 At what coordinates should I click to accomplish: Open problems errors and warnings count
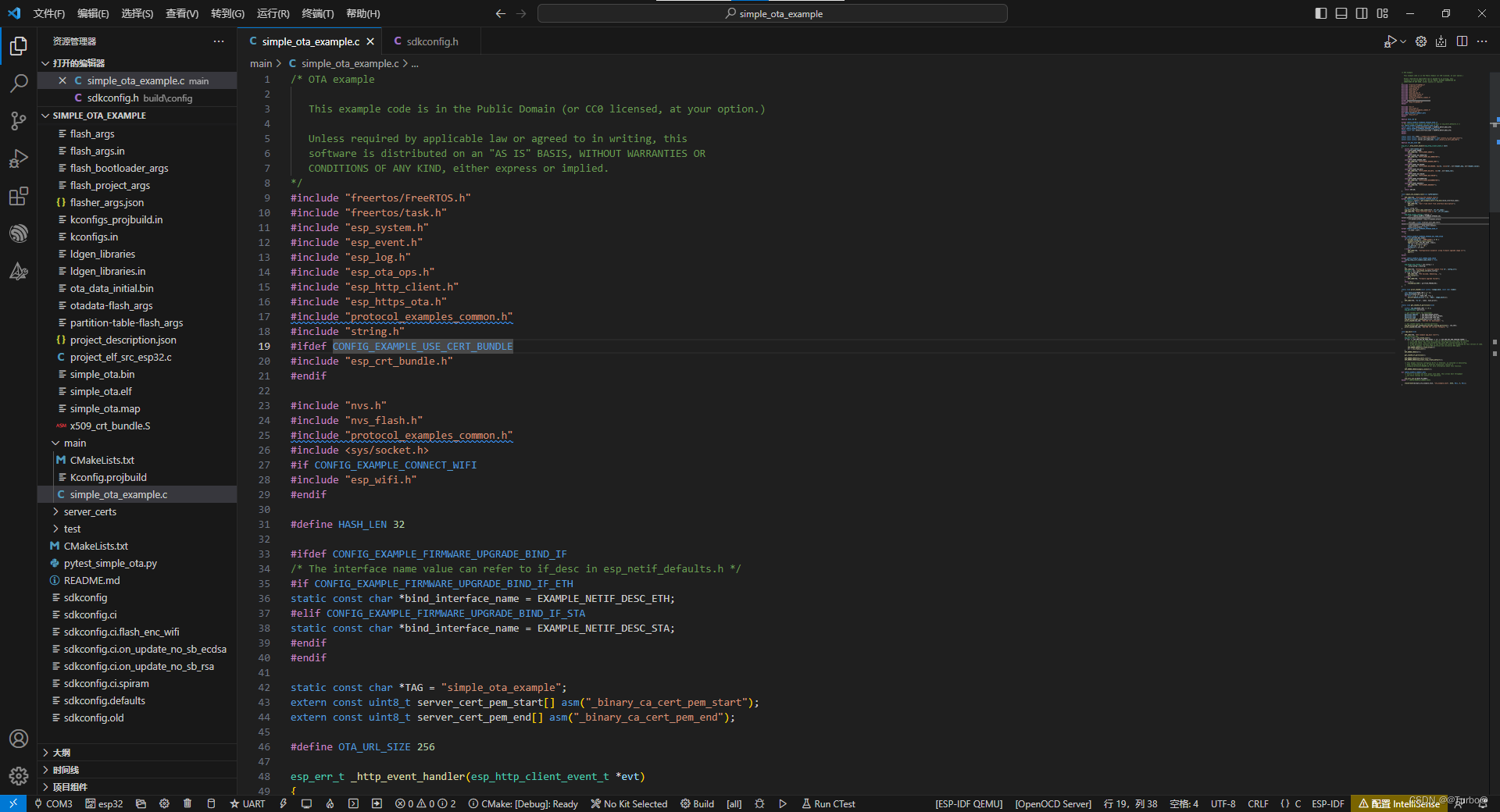click(x=425, y=803)
